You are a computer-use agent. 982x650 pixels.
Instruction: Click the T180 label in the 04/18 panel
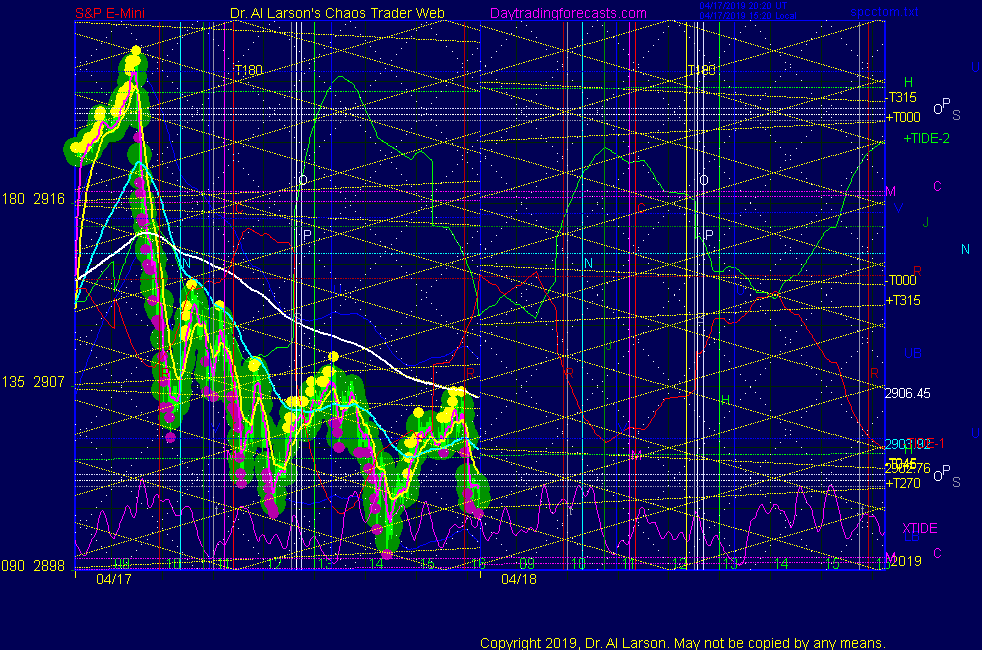[701, 70]
